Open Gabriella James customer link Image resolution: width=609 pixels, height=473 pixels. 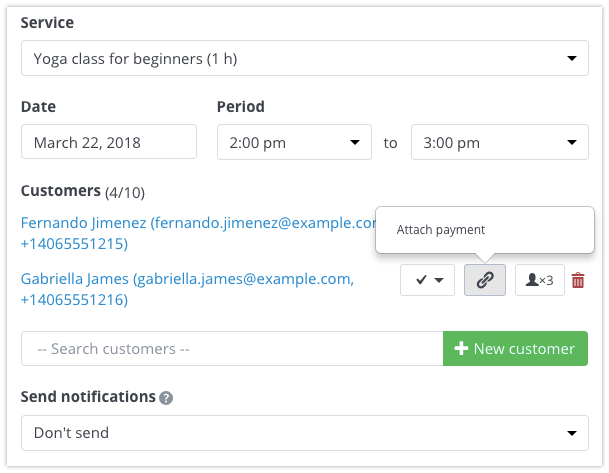pyautogui.click(x=187, y=289)
